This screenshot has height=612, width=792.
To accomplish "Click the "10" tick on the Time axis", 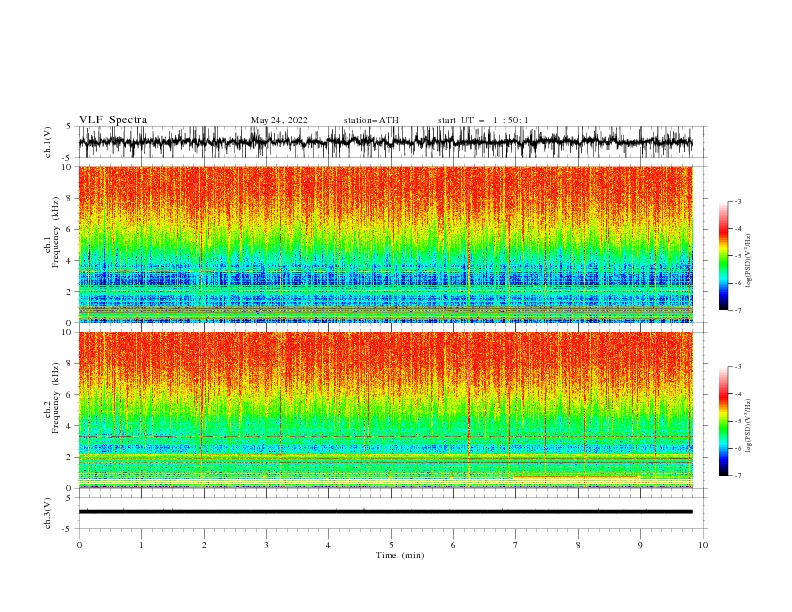I will tap(703, 545).
